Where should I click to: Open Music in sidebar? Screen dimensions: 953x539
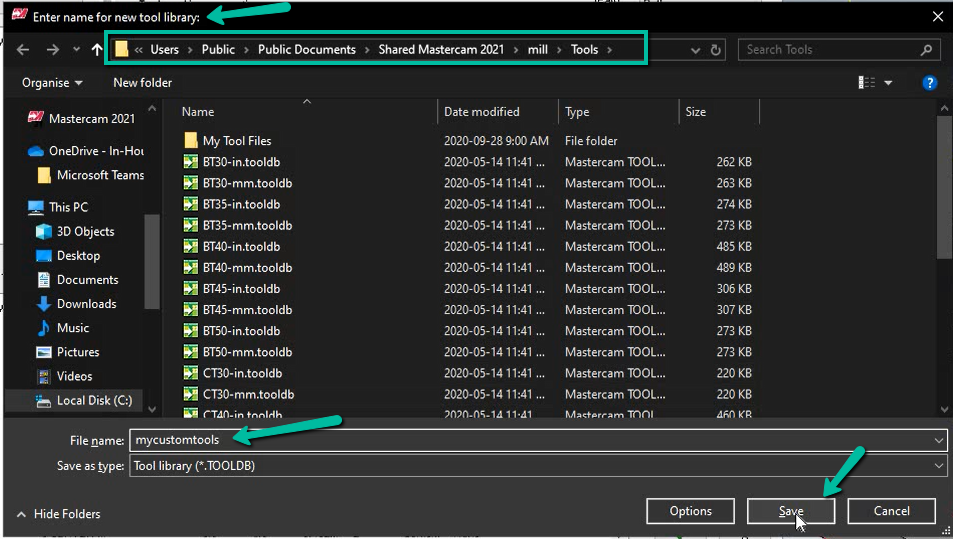click(x=63, y=328)
